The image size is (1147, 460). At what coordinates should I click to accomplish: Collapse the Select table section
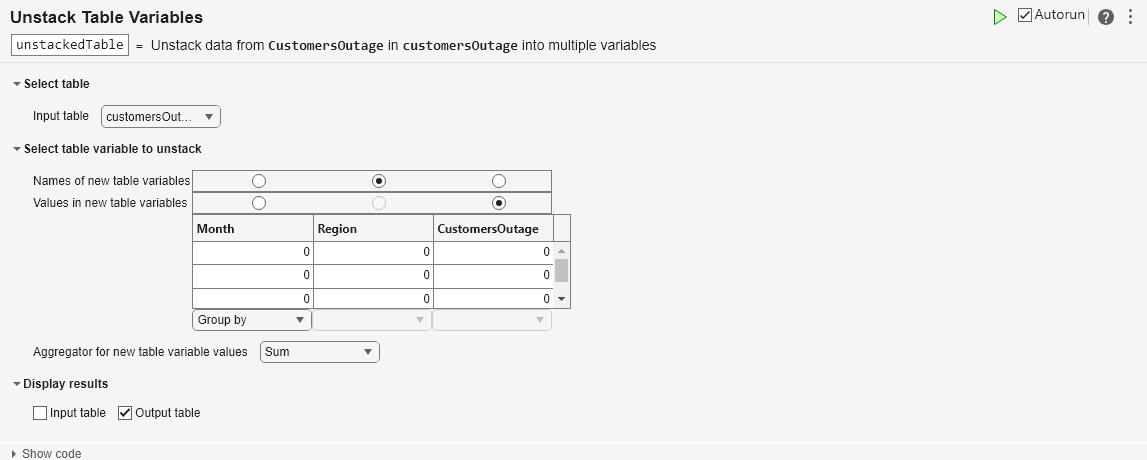click(16, 84)
